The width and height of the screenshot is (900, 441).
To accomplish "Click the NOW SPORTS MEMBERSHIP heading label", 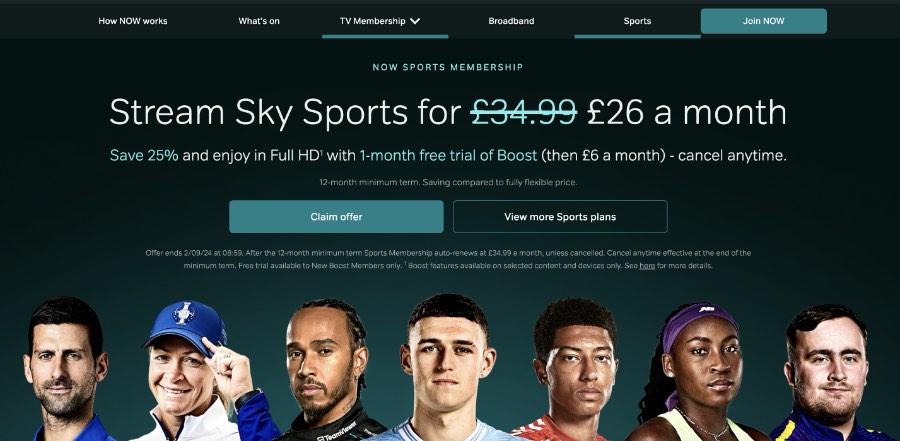I will pyautogui.click(x=448, y=67).
